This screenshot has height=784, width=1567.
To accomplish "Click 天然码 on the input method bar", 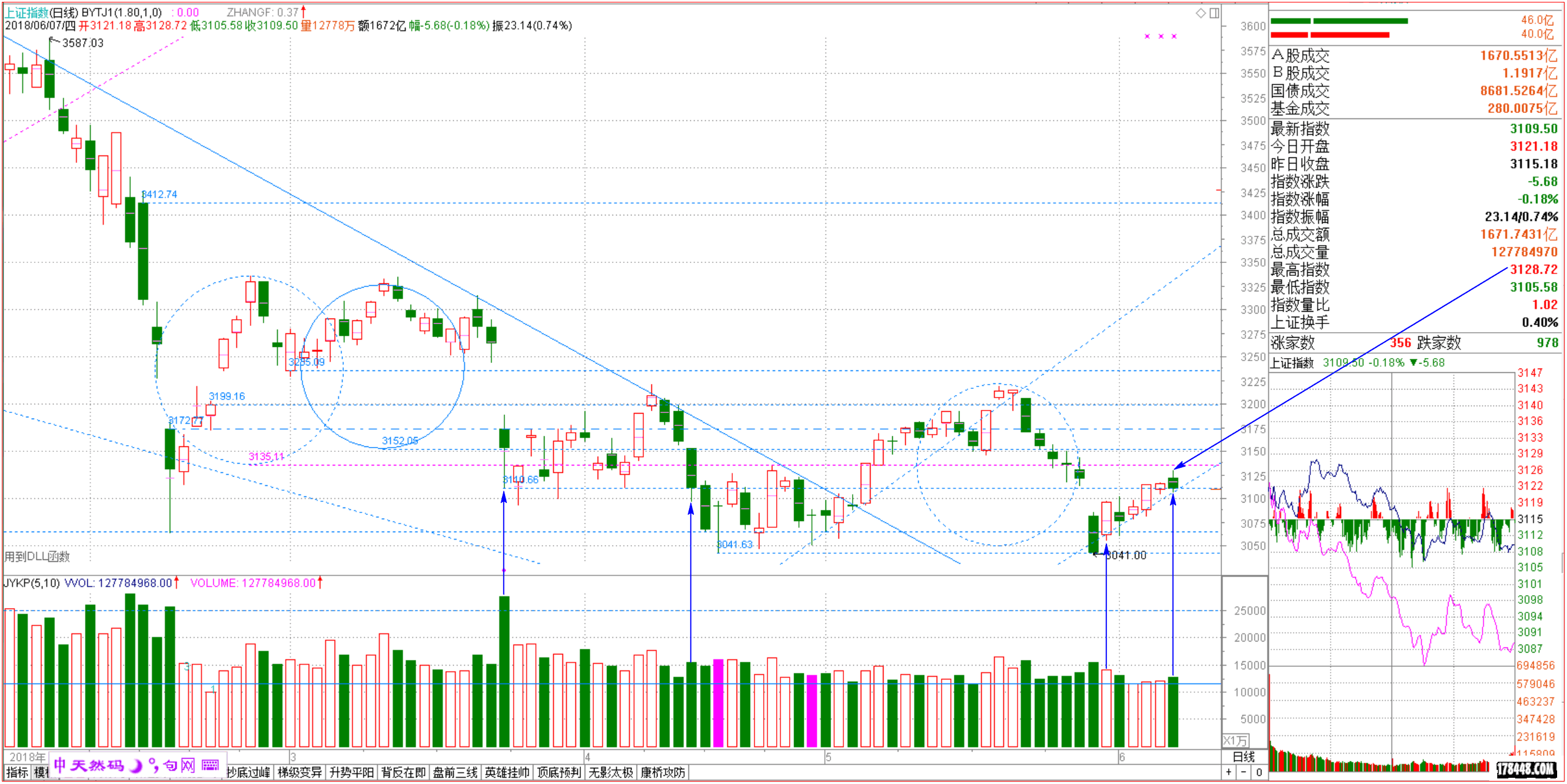I will (97, 765).
